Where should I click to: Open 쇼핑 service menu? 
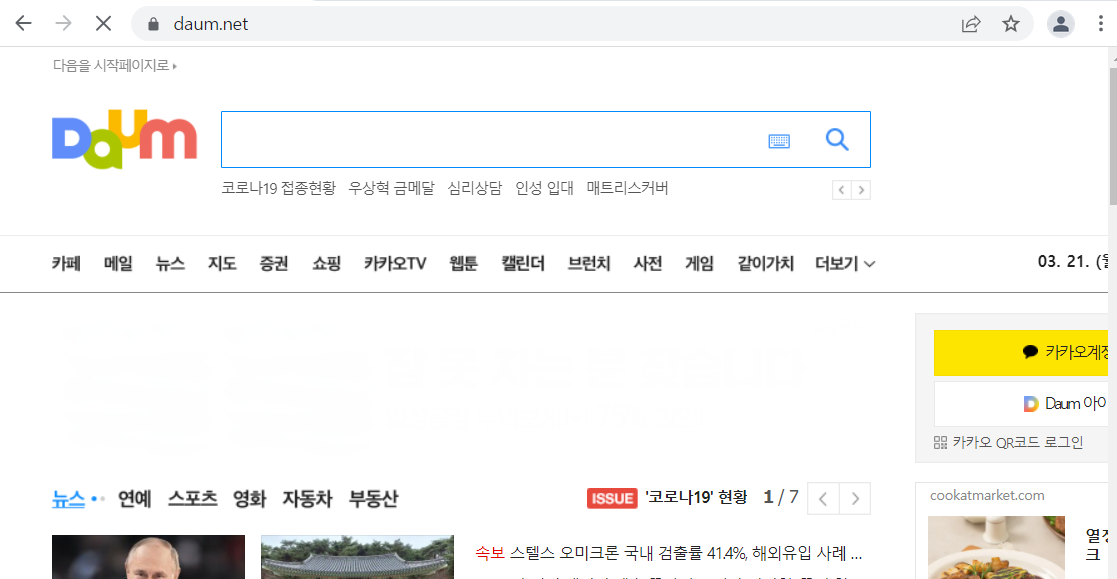pyautogui.click(x=326, y=264)
